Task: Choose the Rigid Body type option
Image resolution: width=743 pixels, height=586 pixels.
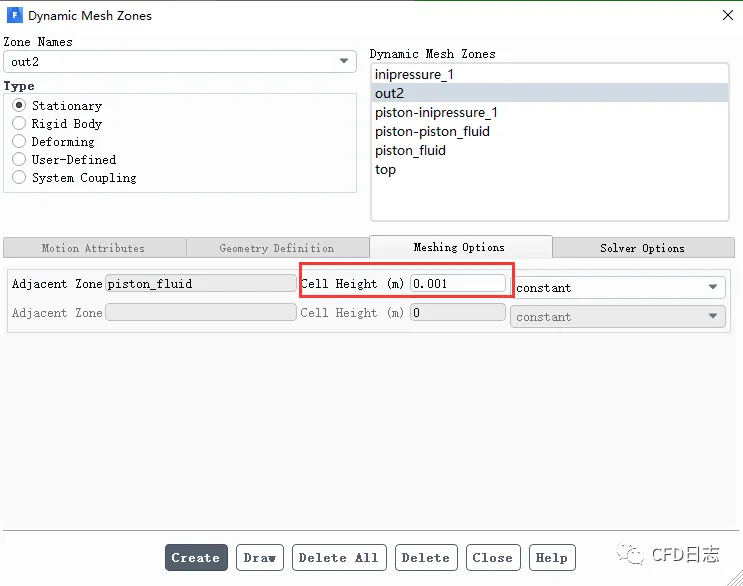Action: point(19,124)
